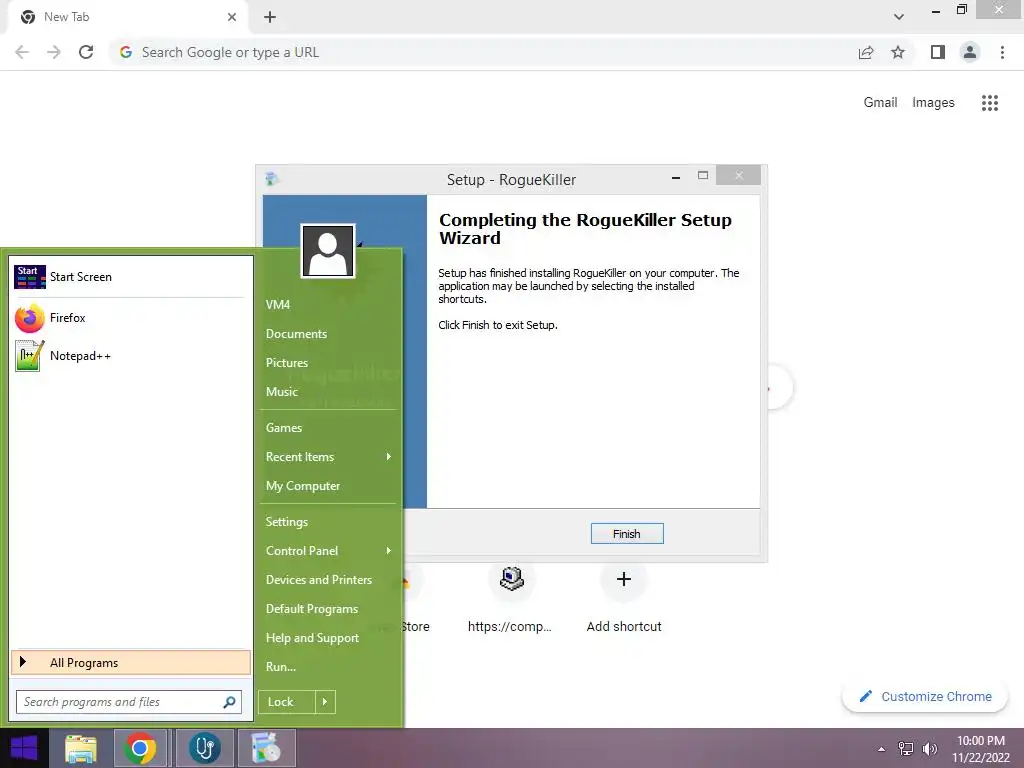Click Finish in RogueKiller setup
This screenshot has width=1024, height=768.
(x=626, y=534)
